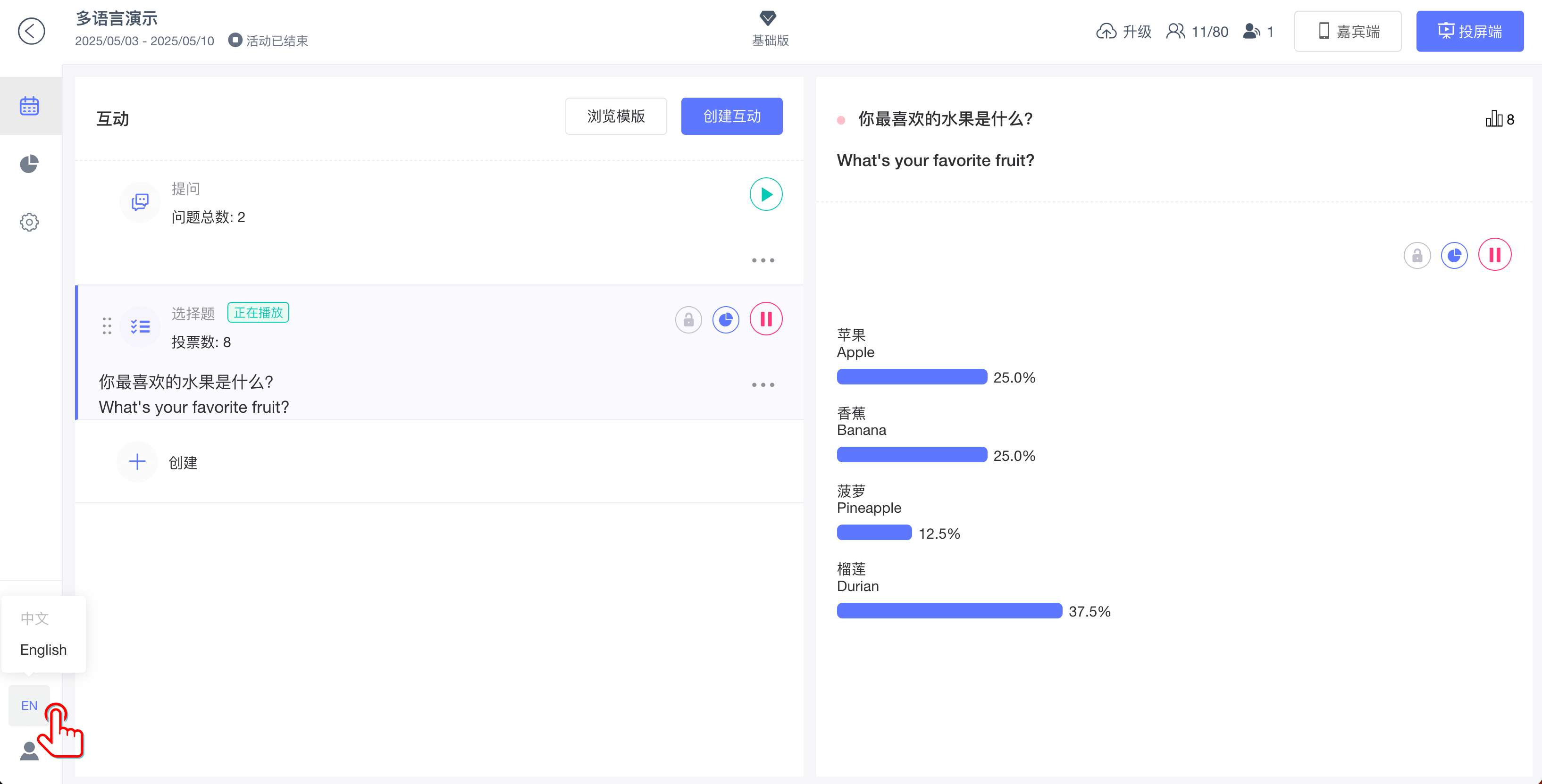Click the 11/80 participants counter
The image size is (1542, 784).
coord(1197,31)
